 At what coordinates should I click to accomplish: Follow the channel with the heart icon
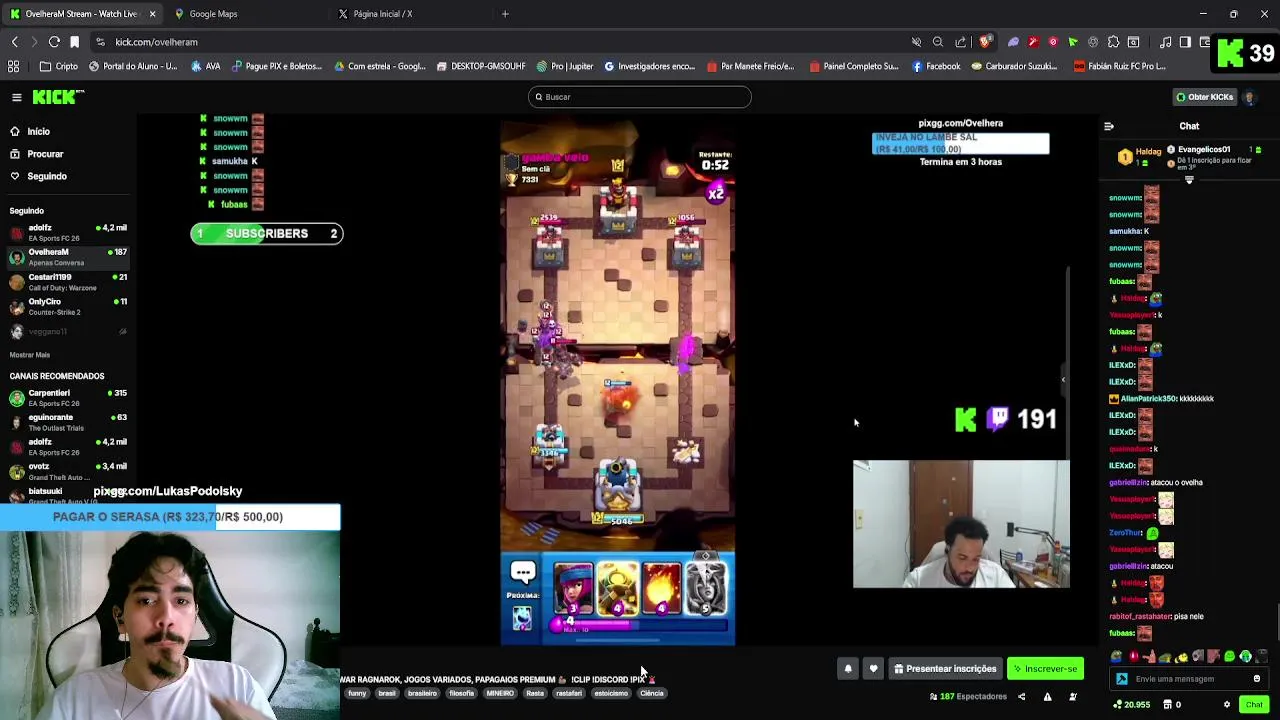(x=873, y=669)
